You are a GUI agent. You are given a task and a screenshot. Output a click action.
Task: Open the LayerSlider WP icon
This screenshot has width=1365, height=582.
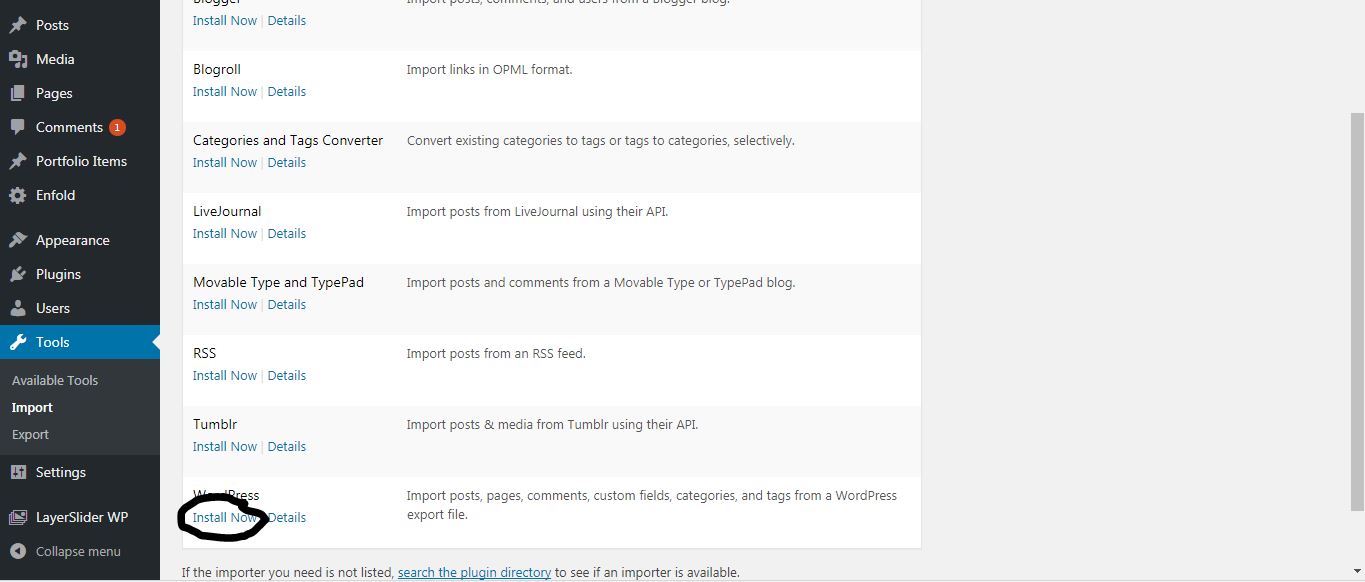(x=18, y=517)
